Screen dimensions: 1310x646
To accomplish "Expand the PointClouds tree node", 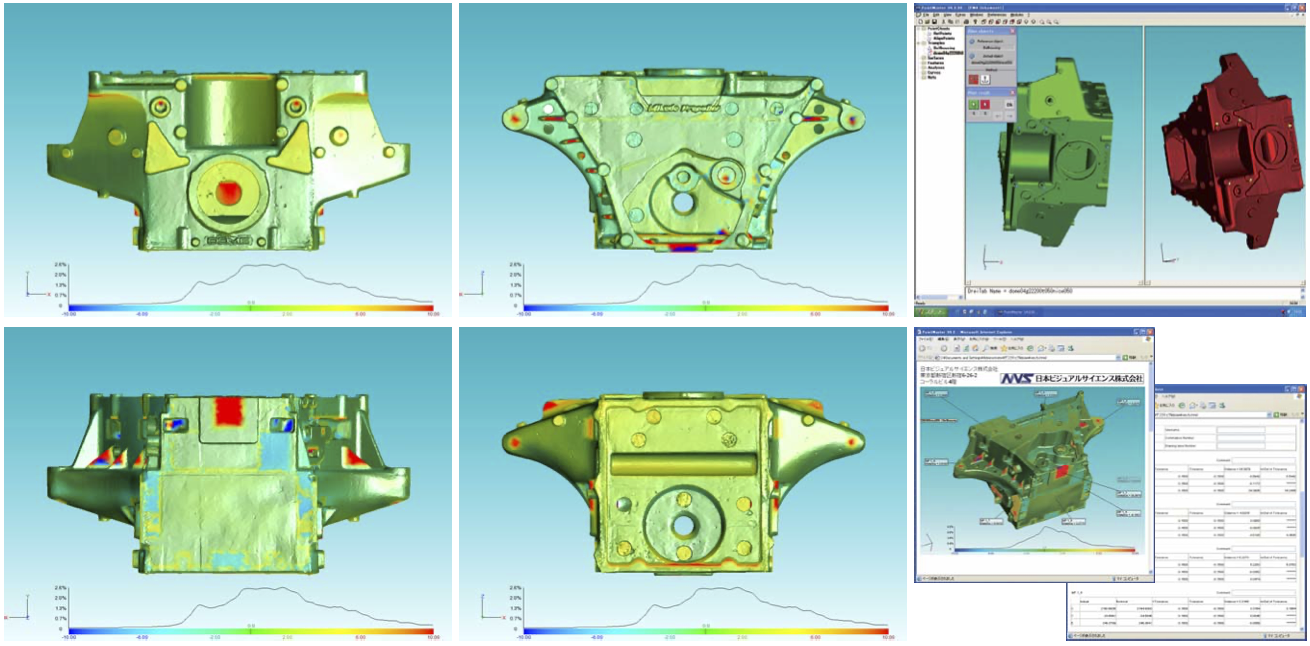I will coord(920,29).
